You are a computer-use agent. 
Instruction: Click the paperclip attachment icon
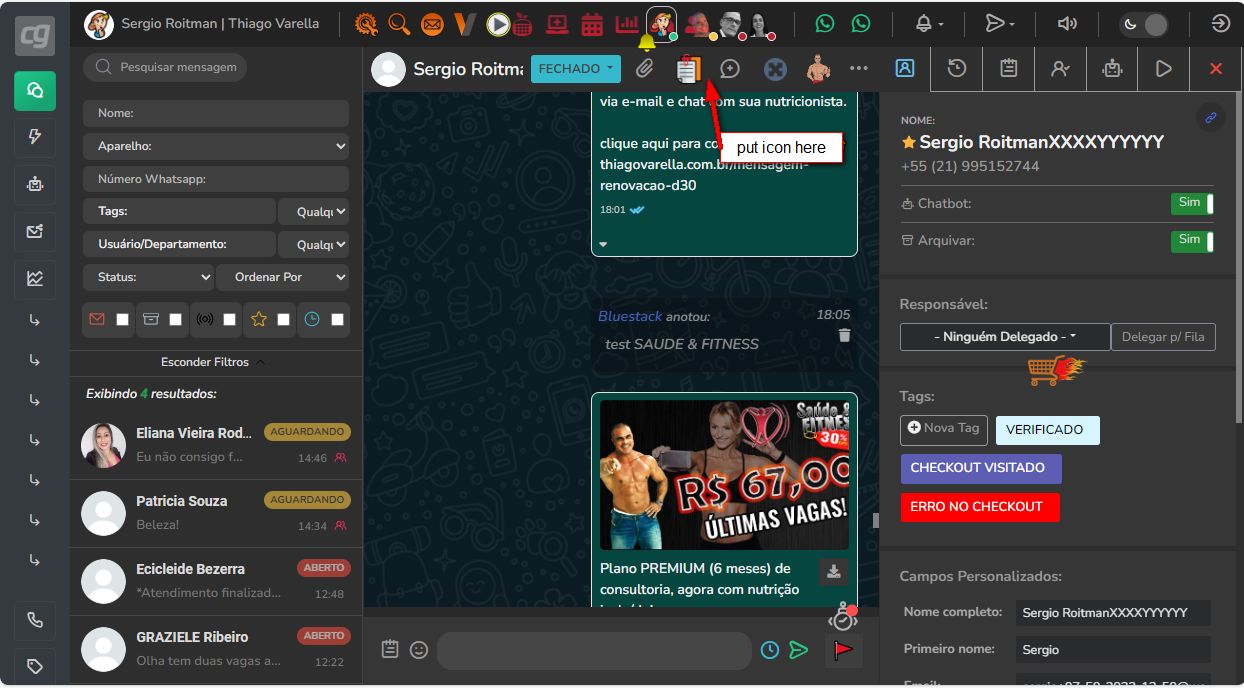pyautogui.click(x=645, y=69)
